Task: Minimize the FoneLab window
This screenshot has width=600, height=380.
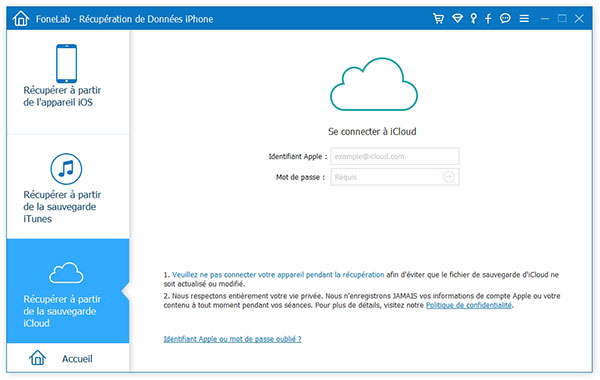Action: pos(545,18)
